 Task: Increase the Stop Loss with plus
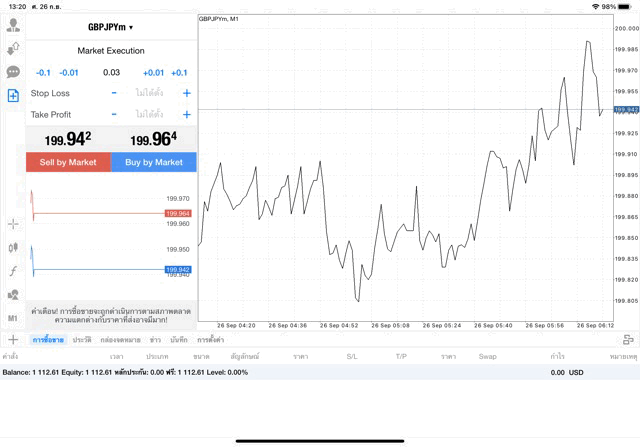pos(187,93)
